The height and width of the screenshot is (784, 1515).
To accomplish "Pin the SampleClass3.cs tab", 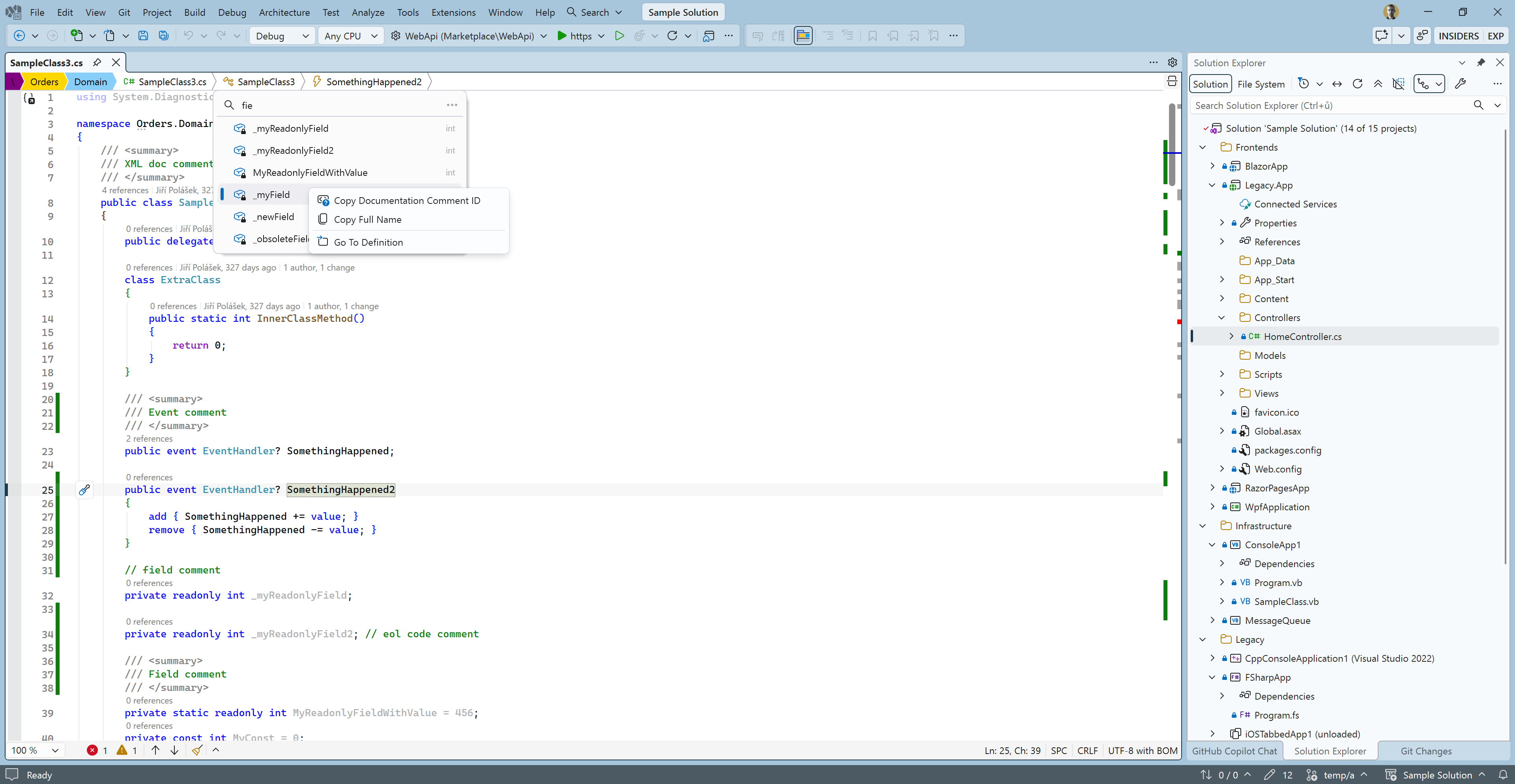I will pos(97,62).
